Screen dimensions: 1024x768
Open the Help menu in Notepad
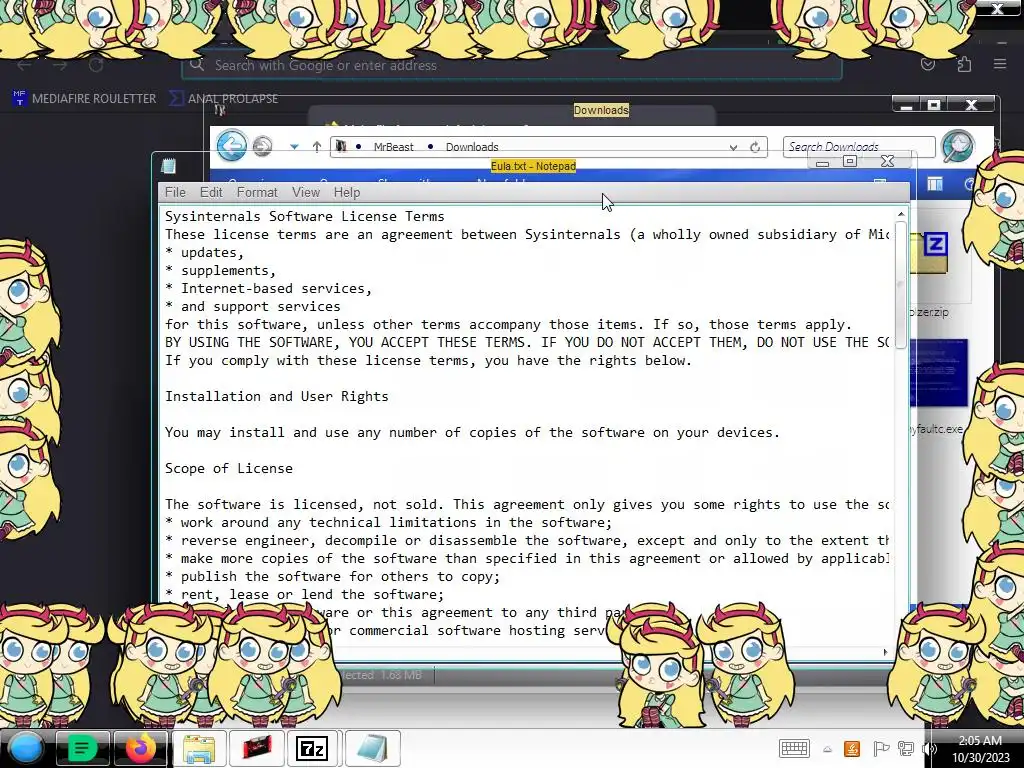point(347,192)
